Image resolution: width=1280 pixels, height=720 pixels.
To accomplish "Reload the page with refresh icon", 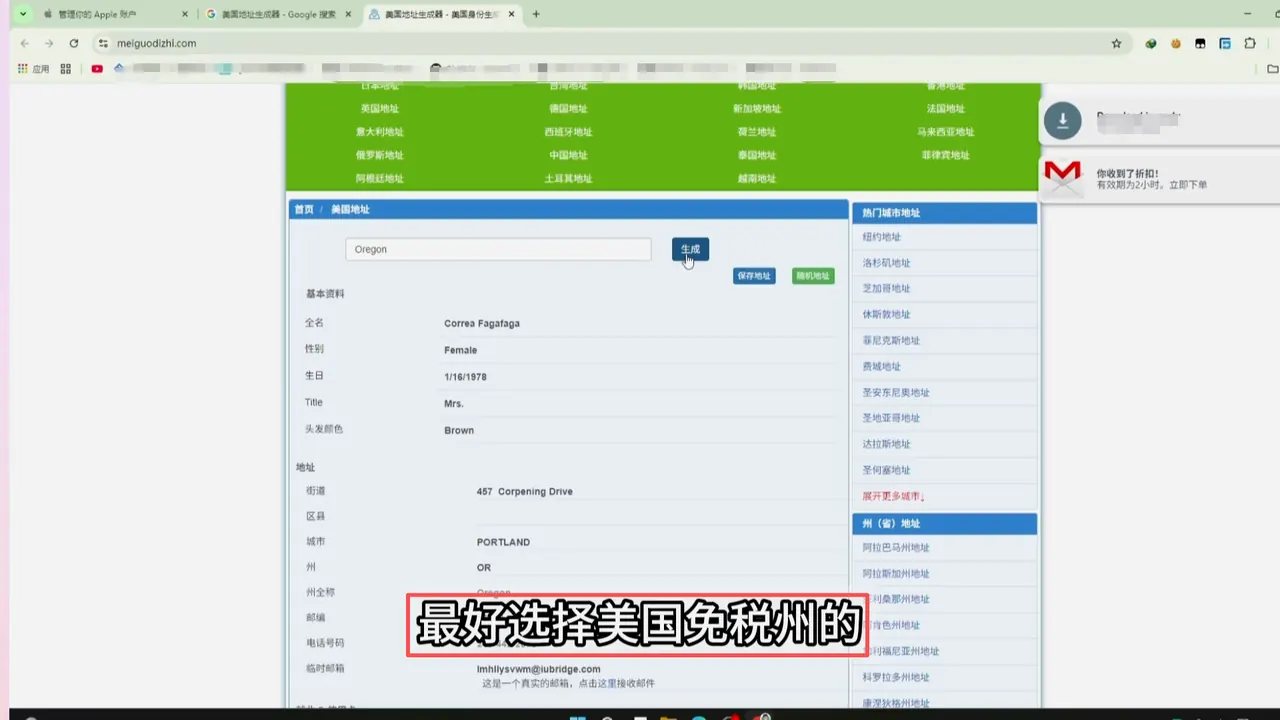I will (73, 43).
